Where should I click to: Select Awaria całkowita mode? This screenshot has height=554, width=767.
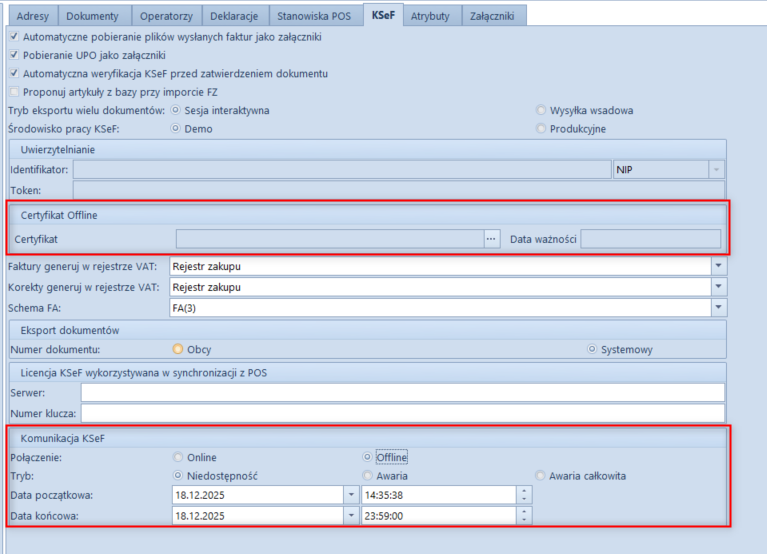tap(541, 476)
